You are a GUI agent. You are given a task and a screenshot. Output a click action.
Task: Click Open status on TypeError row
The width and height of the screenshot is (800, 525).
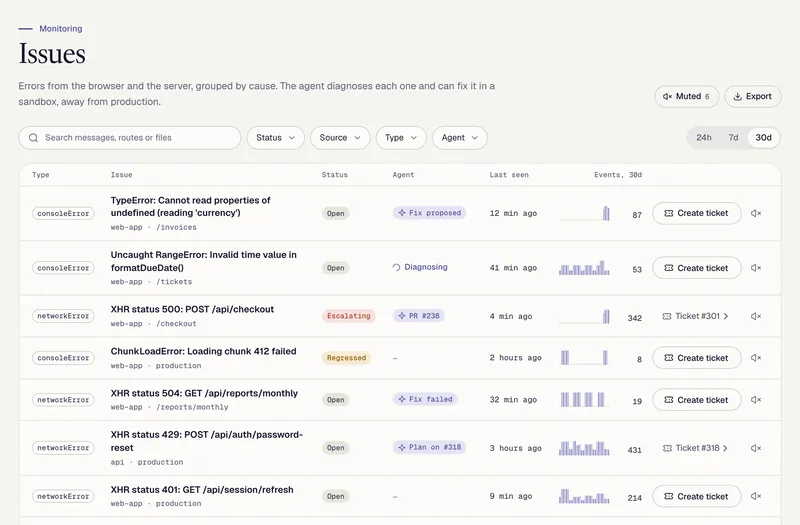click(x=336, y=213)
